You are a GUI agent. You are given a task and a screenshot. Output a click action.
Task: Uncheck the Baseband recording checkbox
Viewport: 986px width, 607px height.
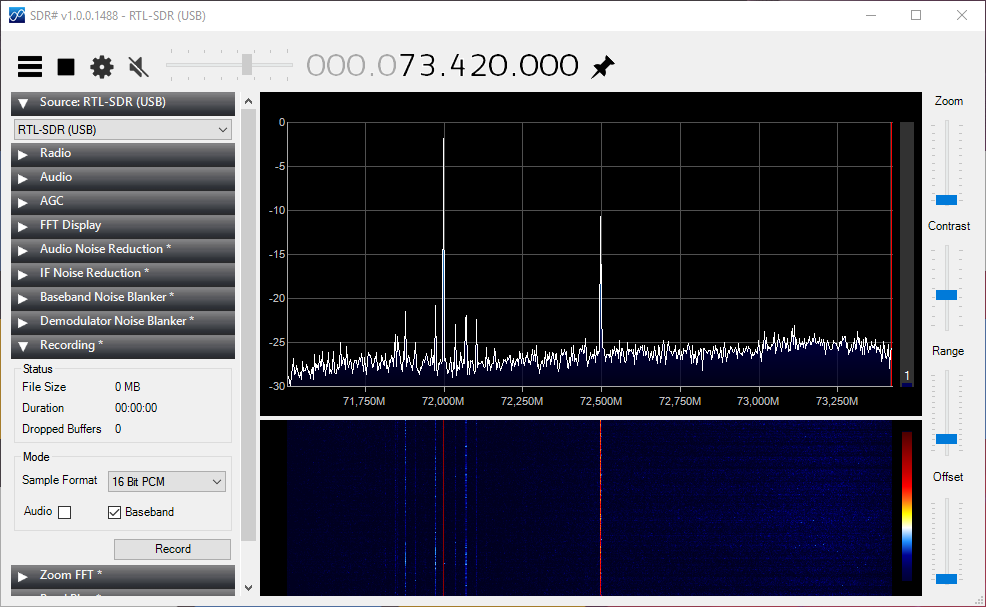(x=115, y=512)
